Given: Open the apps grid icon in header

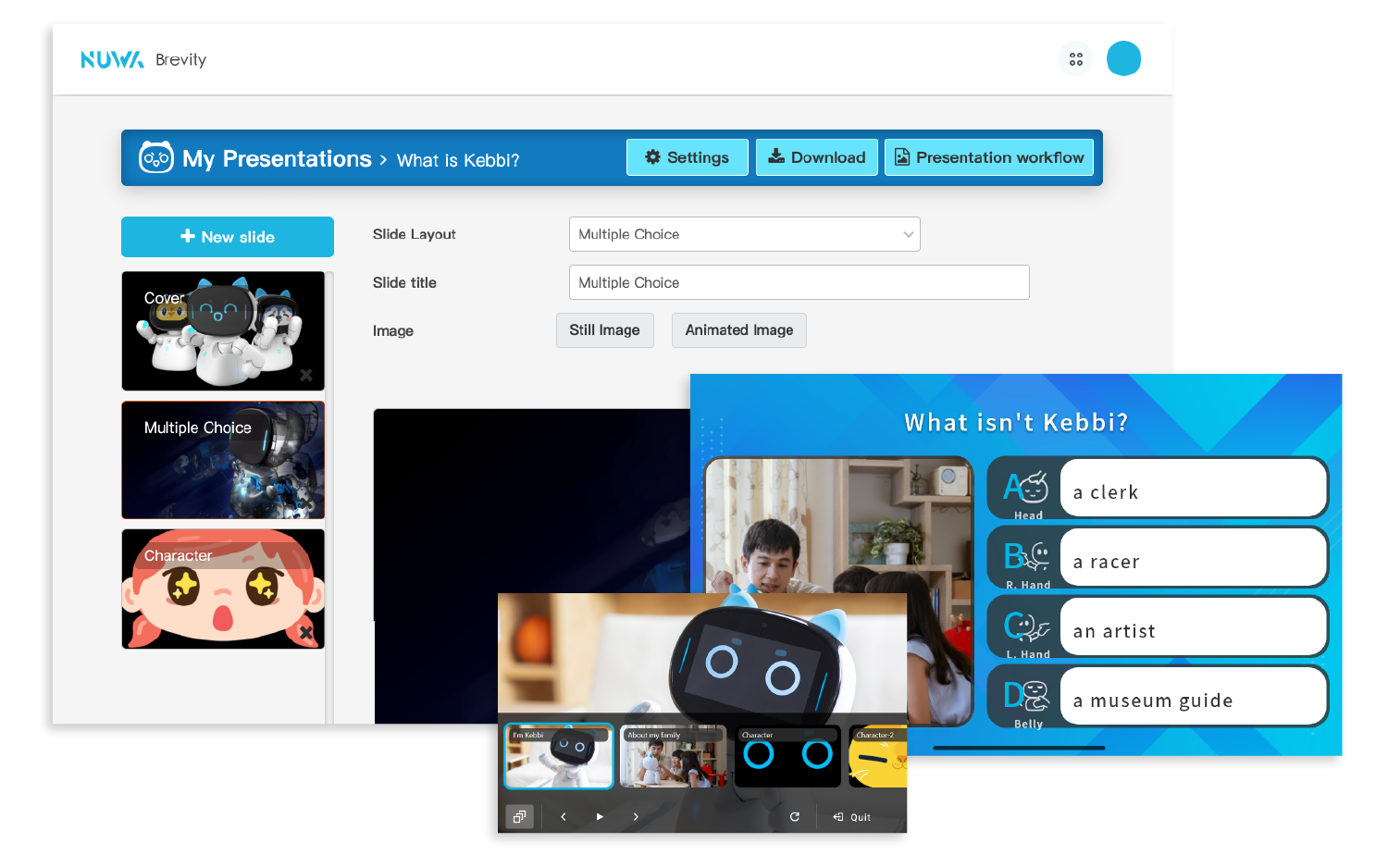Looking at the screenshot, I should coord(1075,59).
